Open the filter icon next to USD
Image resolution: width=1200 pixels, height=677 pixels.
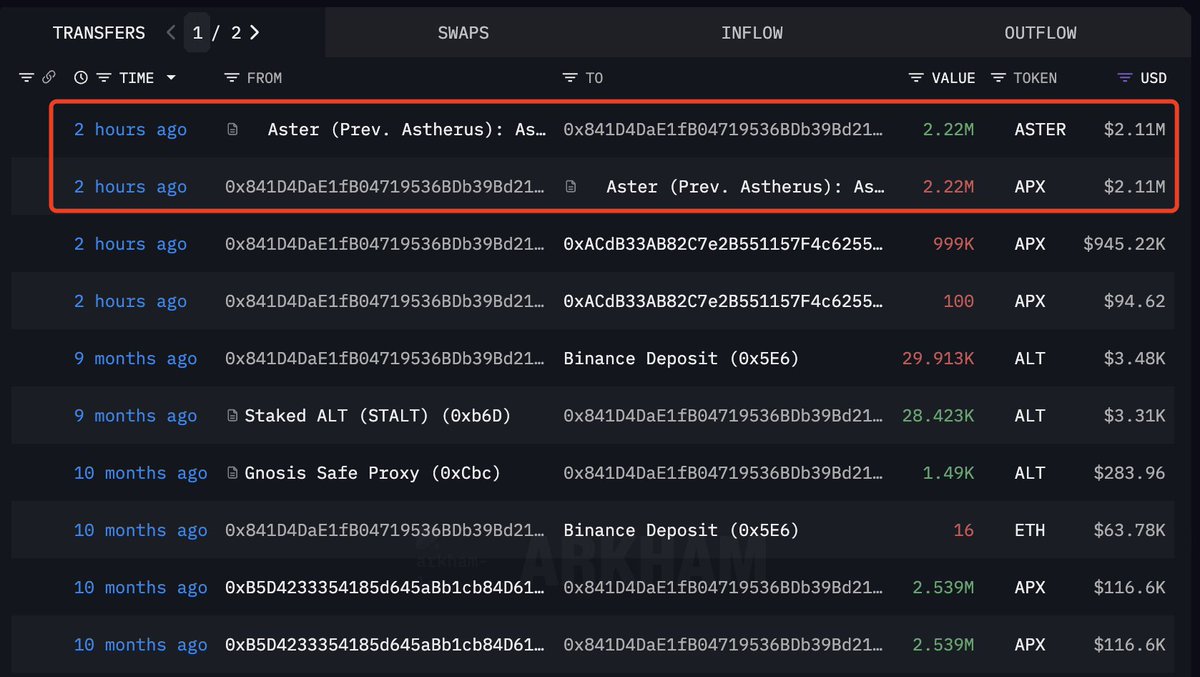click(x=1125, y=78)
